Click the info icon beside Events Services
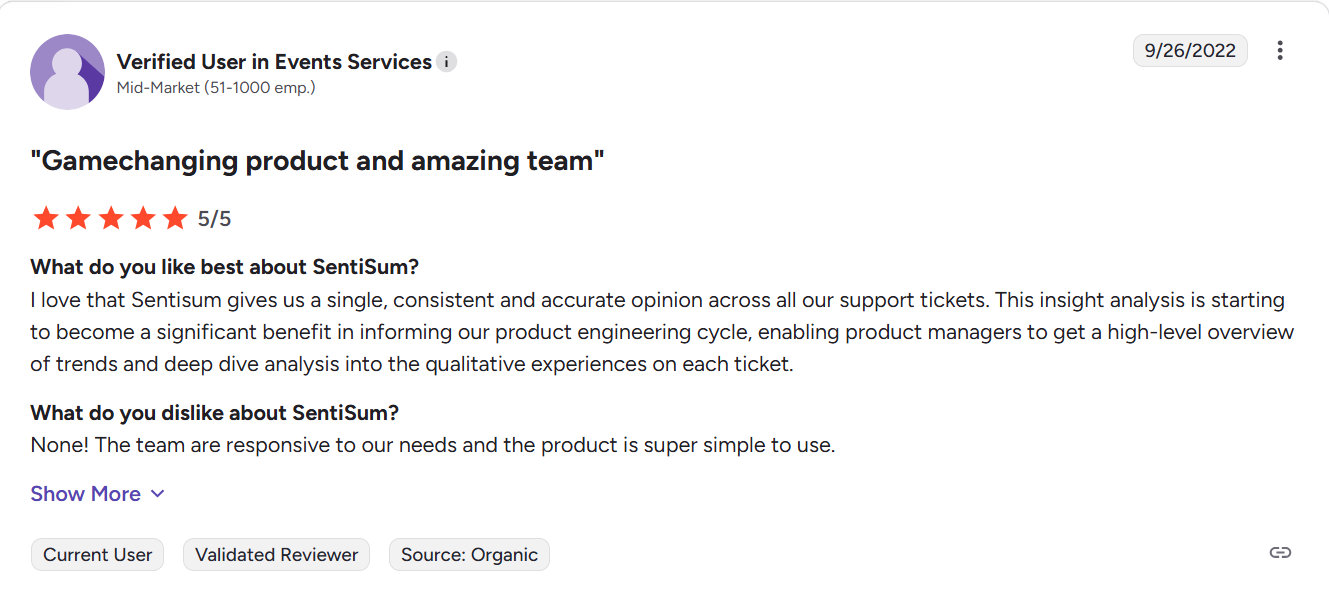This screenshot has width=1329, height=591. (447, 62)
